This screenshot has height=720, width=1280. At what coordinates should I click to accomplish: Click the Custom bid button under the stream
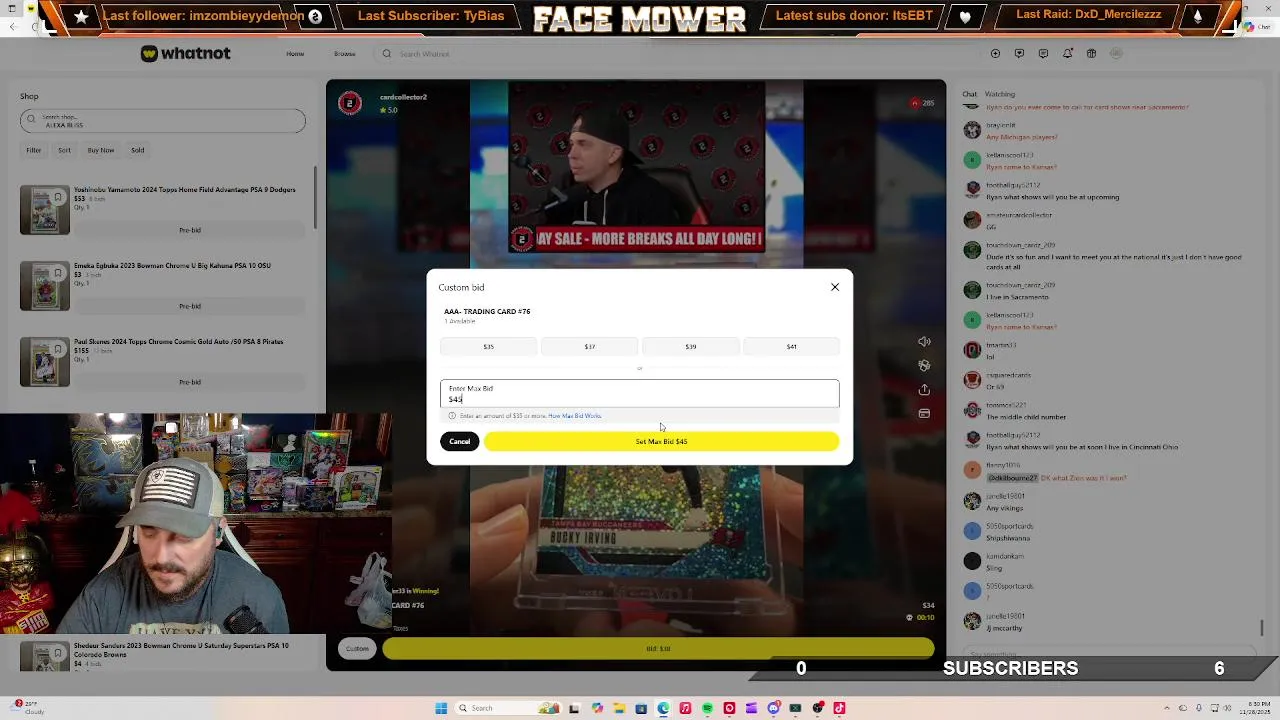pos(357,649)
